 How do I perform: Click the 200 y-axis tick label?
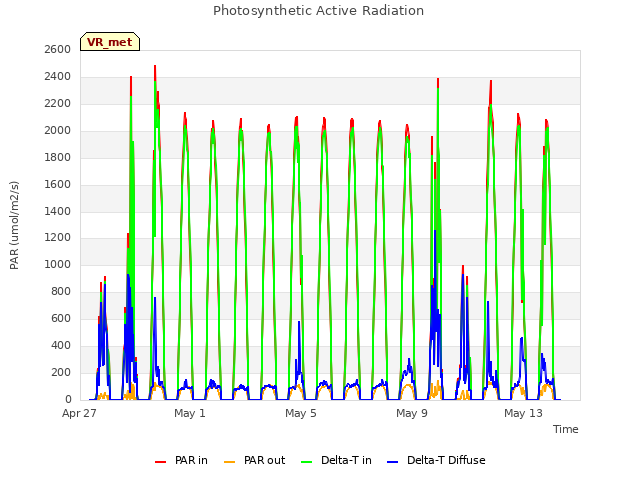coord(61,372)
